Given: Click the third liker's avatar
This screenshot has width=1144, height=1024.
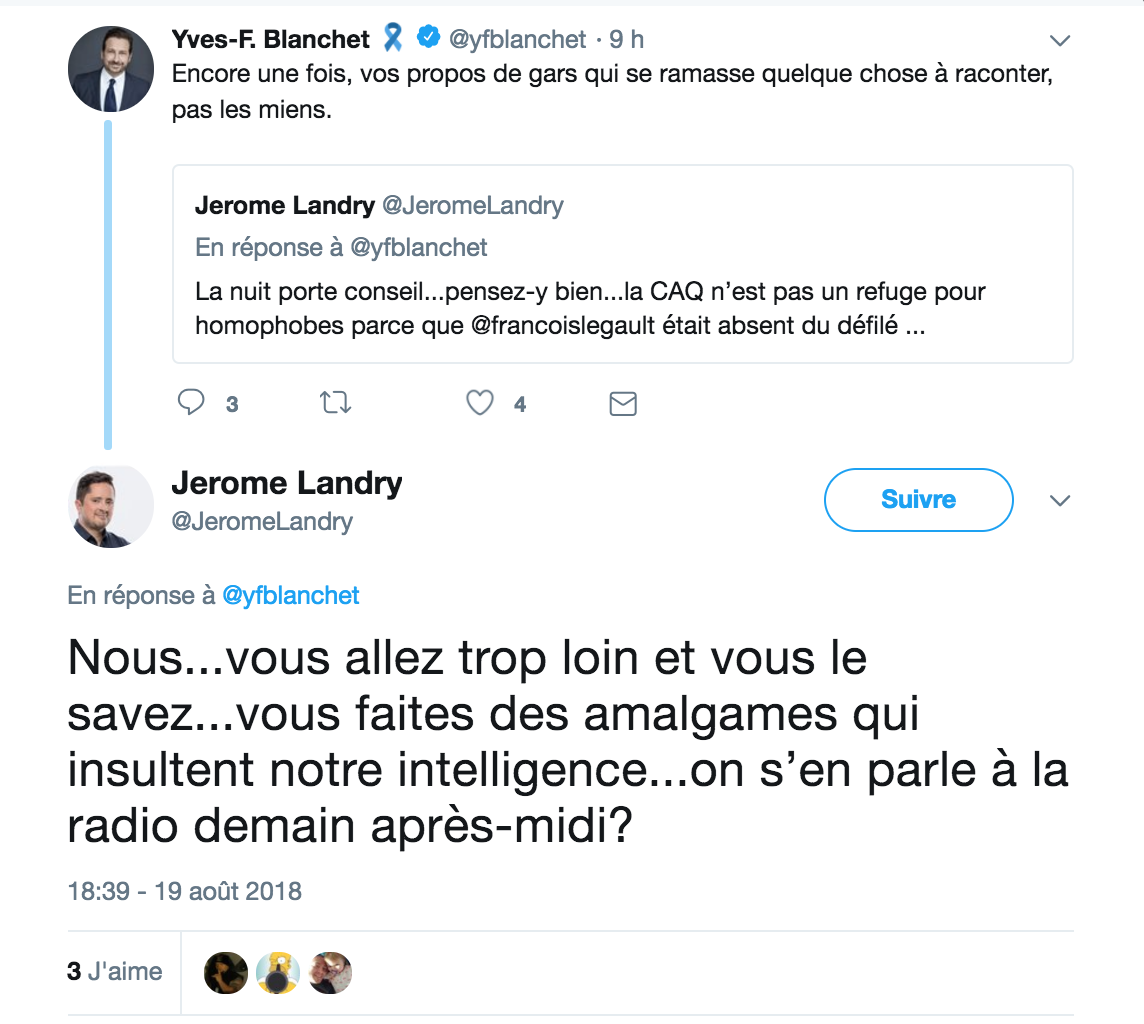Looking at the screenshot, I should 330,972.
